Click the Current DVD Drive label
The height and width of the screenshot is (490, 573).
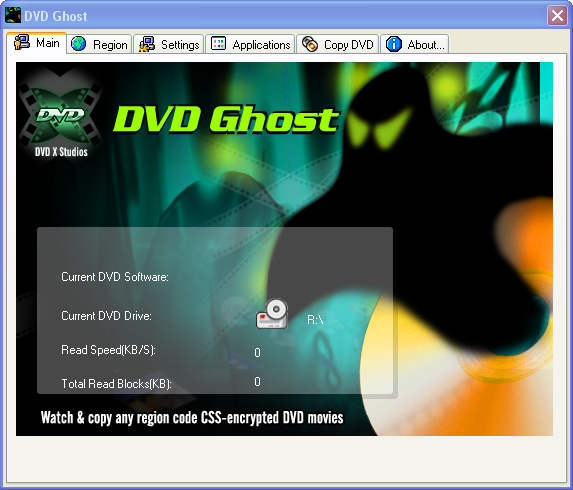(106, 316)
